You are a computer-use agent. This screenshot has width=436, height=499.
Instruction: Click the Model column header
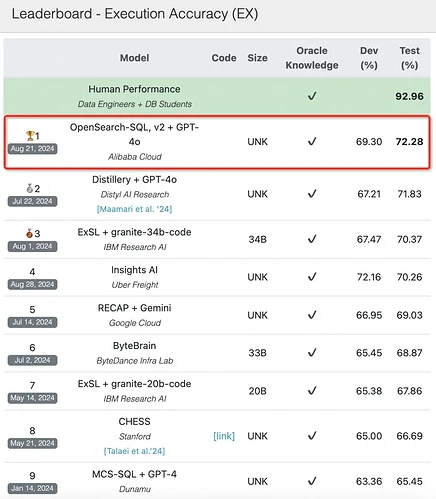click(135, 58)
